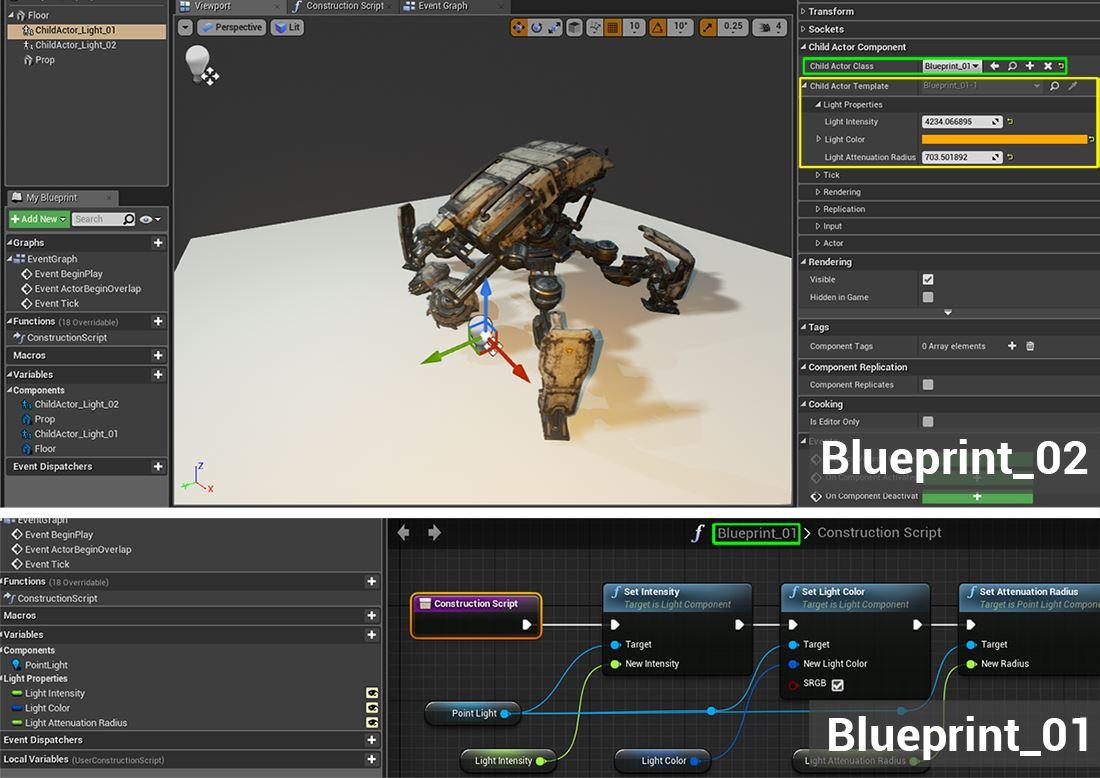The height and width of the screenshot is (778, 1100).
Task: Enable the Visible checkbox under Rendering
Action: click(927, 279)
